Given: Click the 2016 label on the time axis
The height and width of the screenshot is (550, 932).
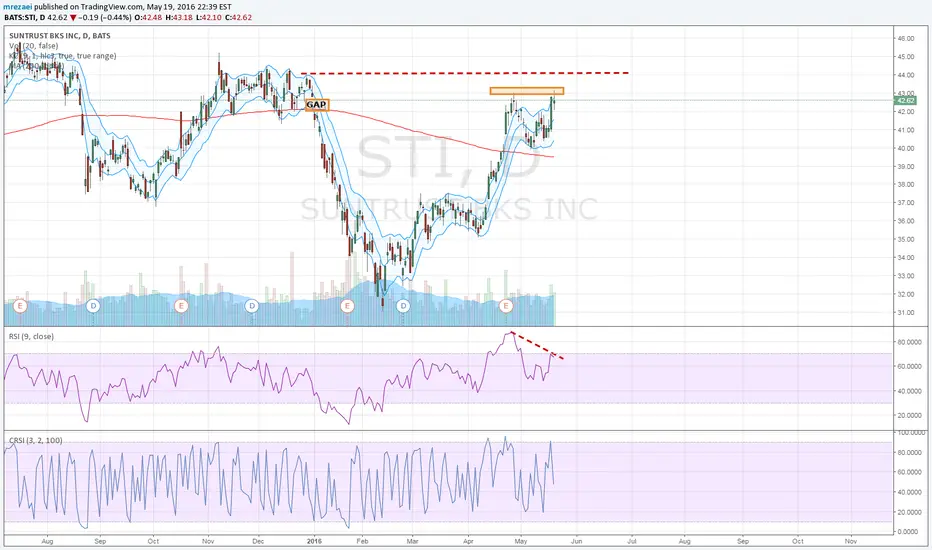Looking at the screenshot, I should (314, 542).
